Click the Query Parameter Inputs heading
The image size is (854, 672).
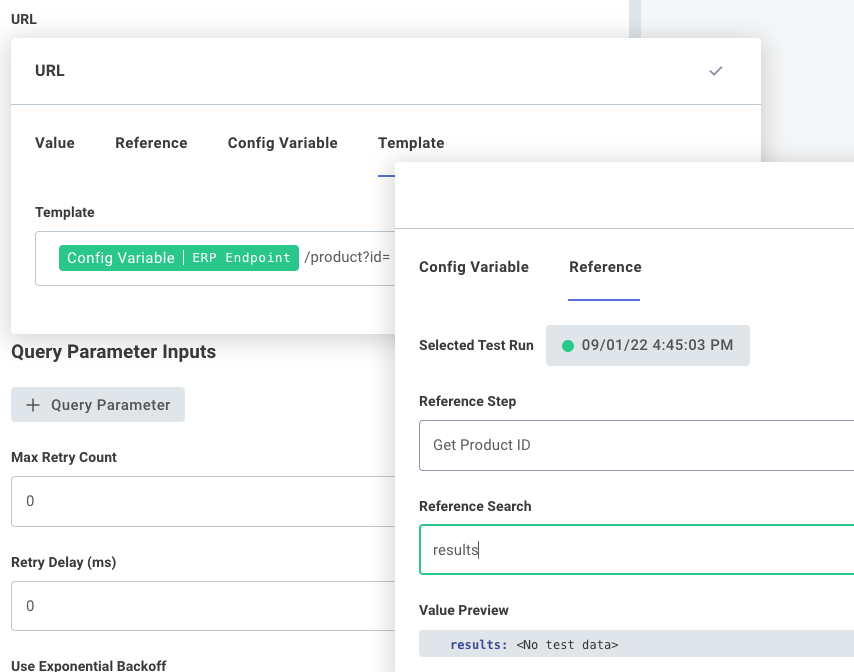coord(113,352)
